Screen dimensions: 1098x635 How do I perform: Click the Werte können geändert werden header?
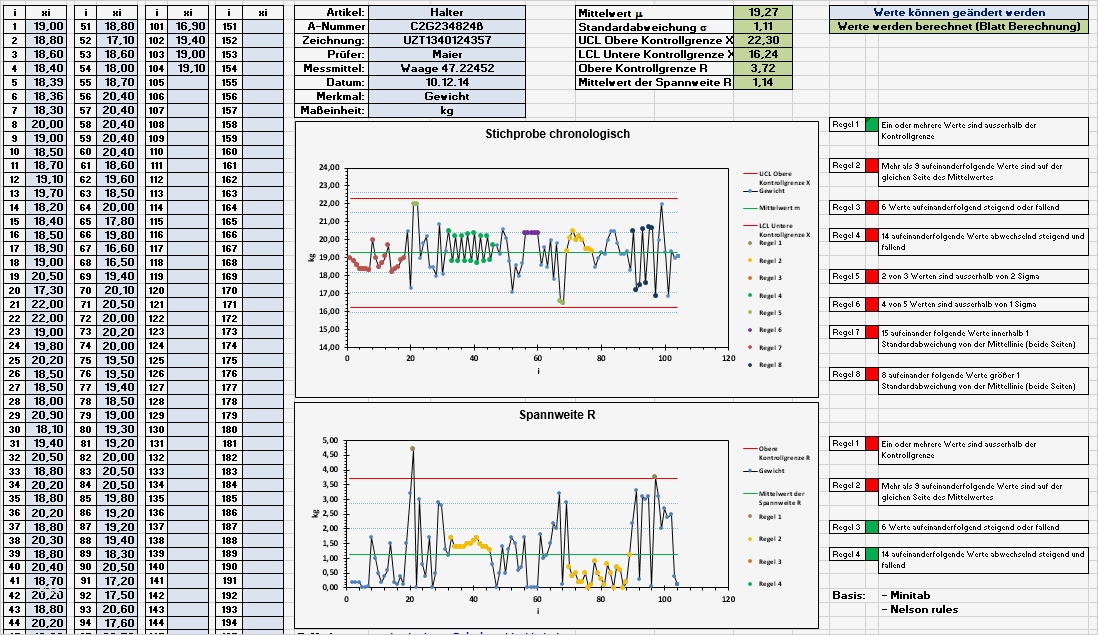pos(958,11)
